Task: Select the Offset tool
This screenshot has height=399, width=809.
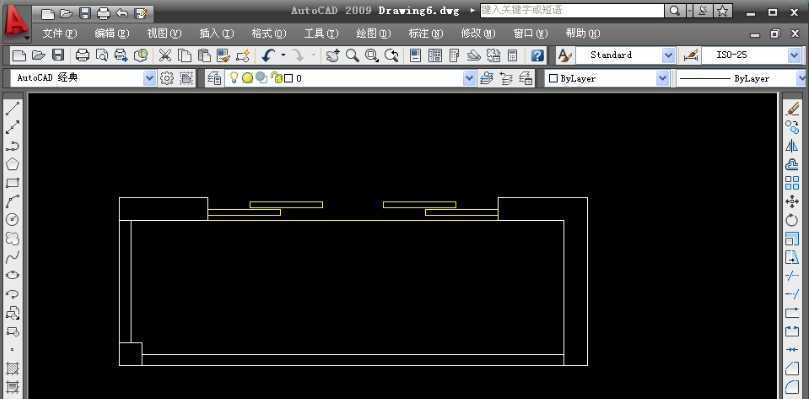Action: [x=792, y=165]
